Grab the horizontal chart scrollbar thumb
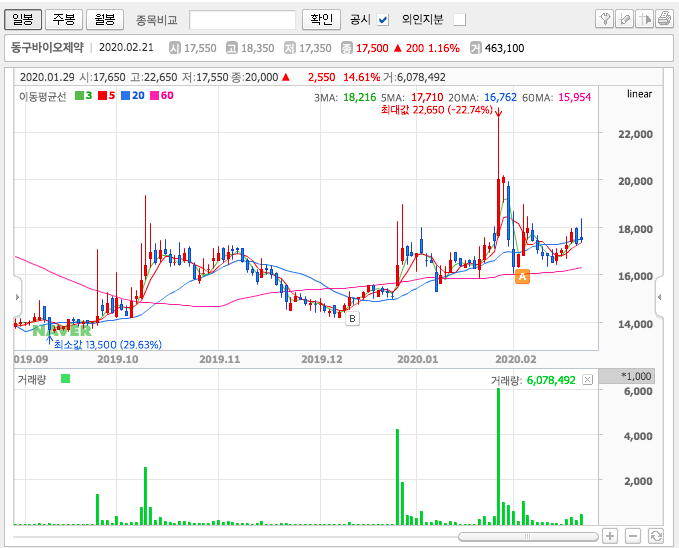 (528, 537)
